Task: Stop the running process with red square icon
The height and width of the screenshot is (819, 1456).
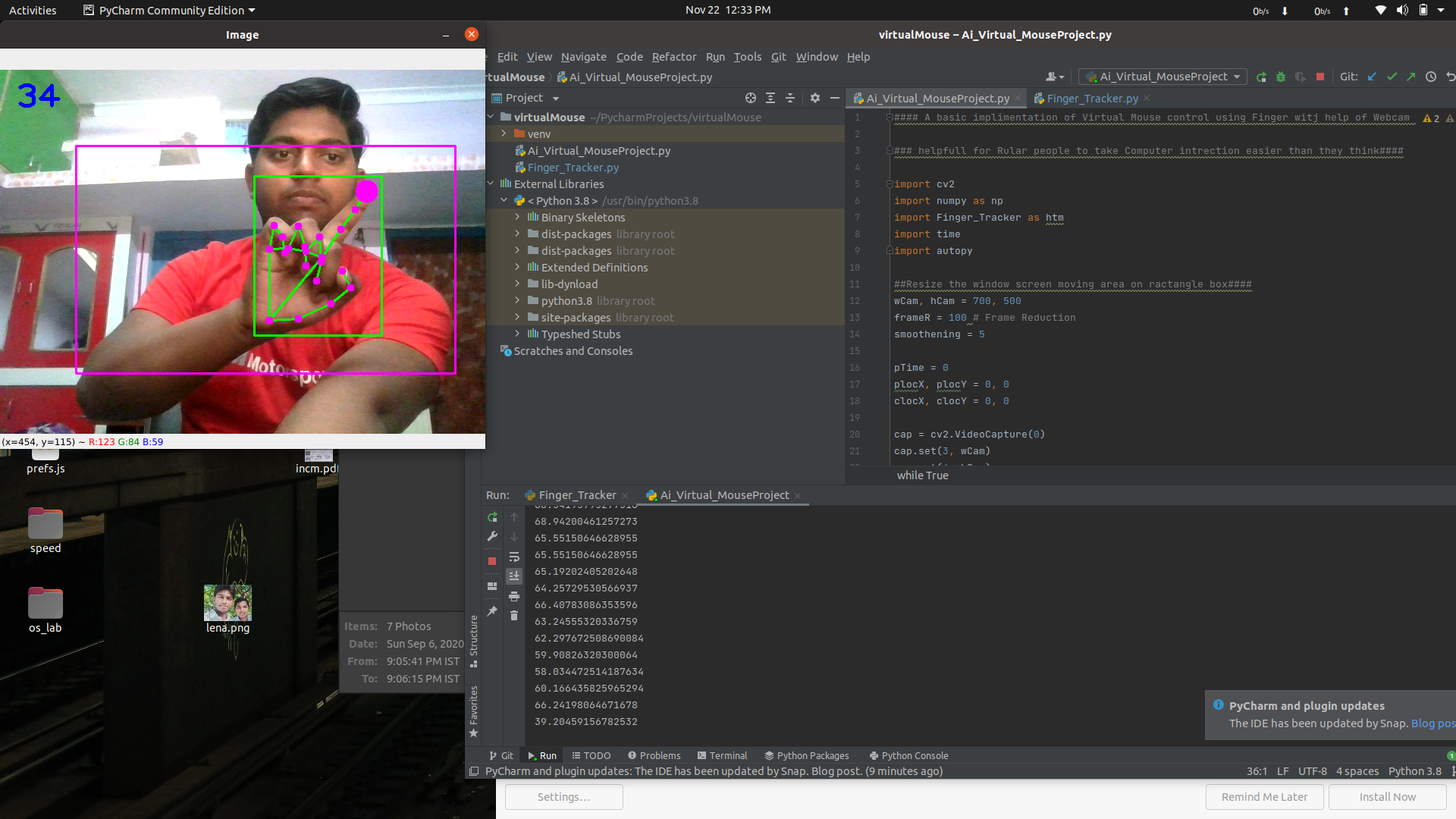Action: coord(492,560)
